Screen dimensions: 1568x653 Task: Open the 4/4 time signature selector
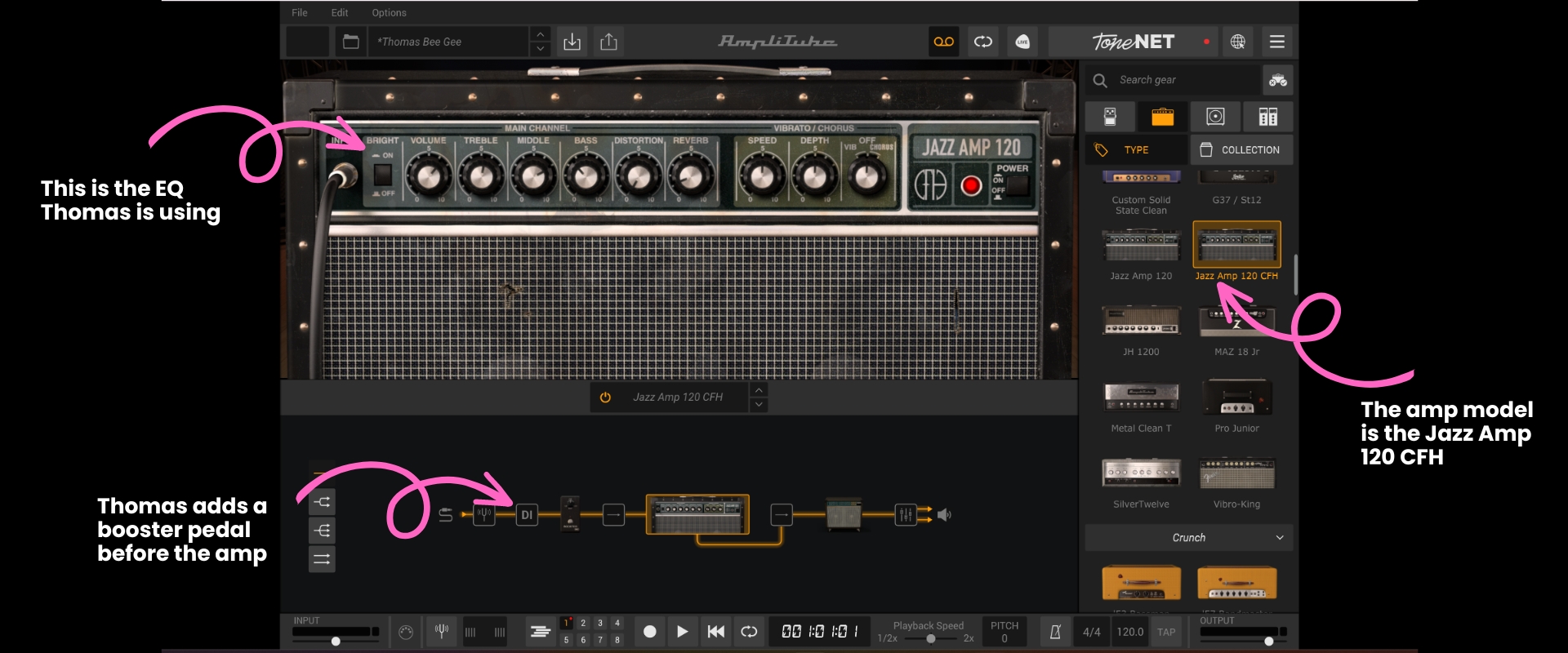1092,632
